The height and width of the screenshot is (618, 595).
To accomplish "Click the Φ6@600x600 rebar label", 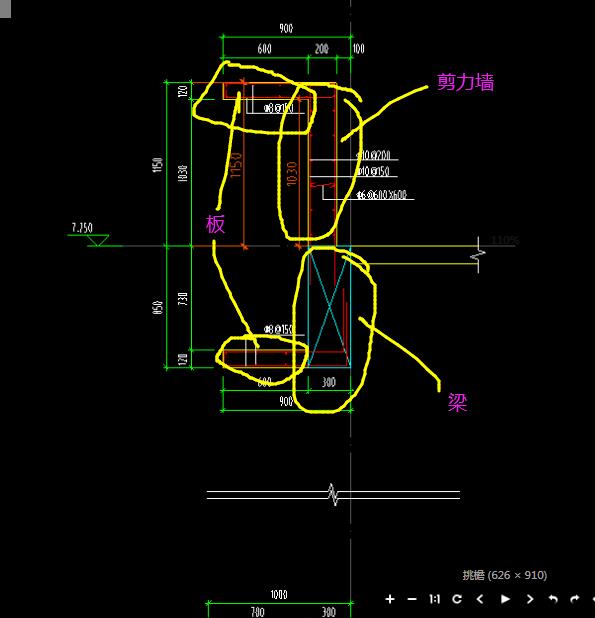I will coord(381,195).
